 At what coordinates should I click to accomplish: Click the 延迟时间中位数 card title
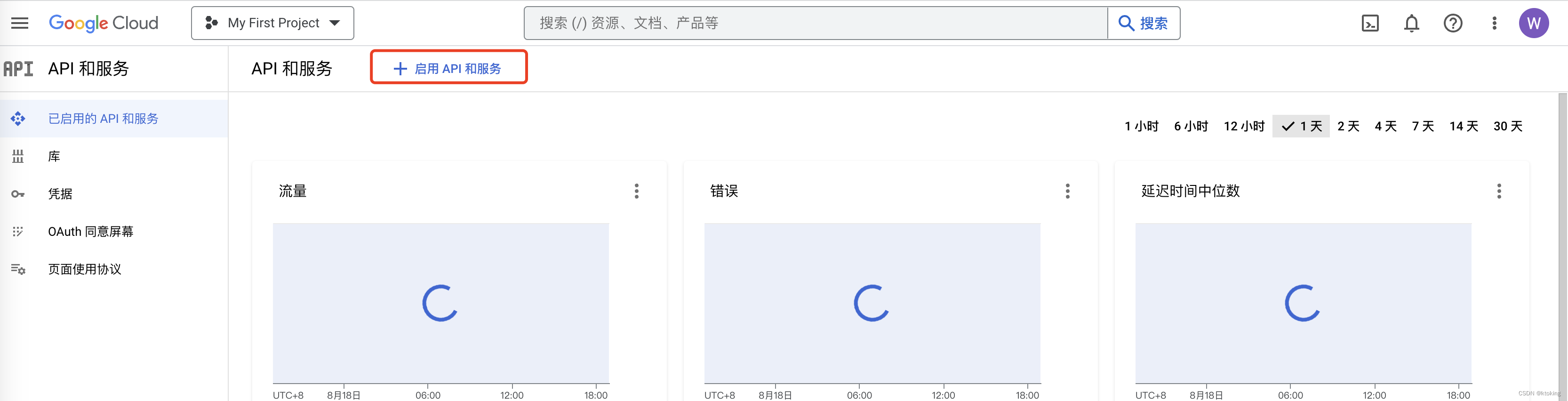[1191, 191]
